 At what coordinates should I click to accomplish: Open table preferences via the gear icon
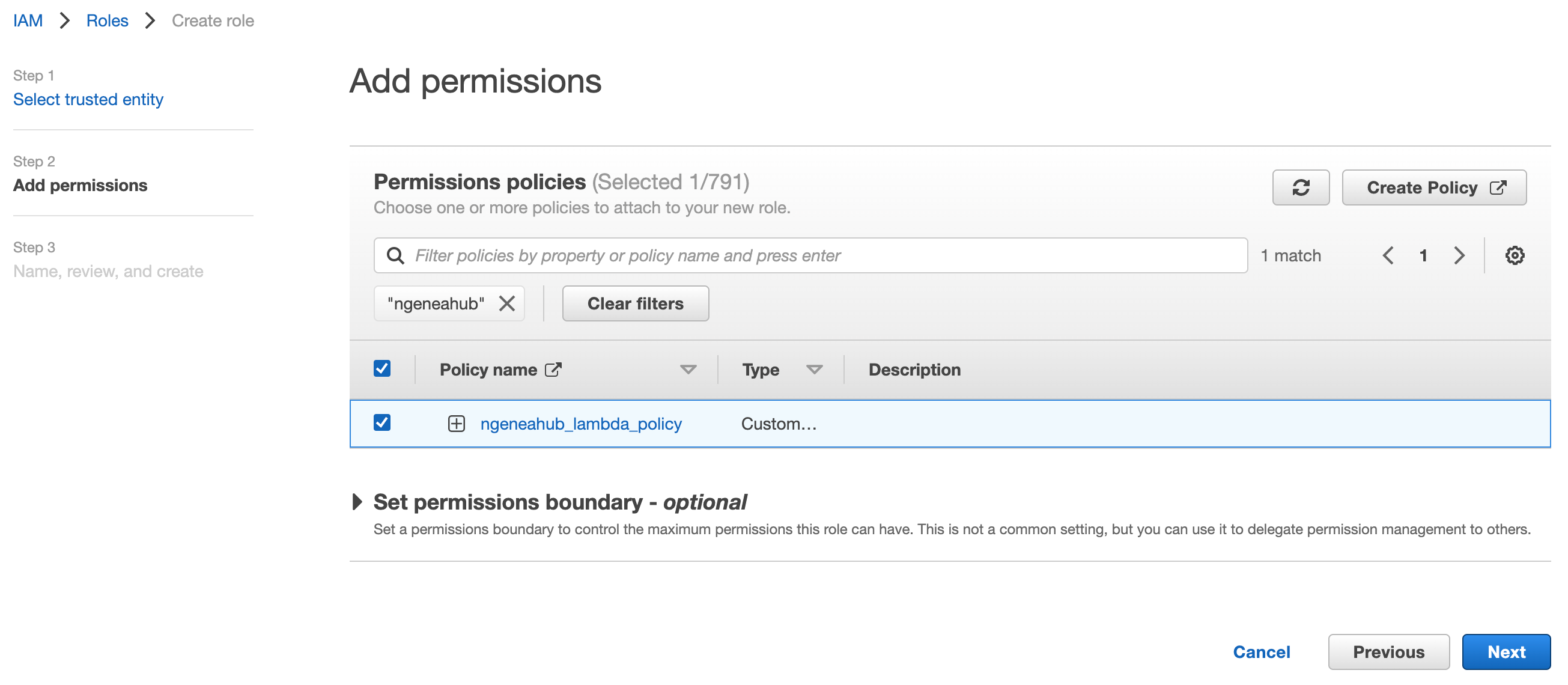click(x=1515, y=255)
